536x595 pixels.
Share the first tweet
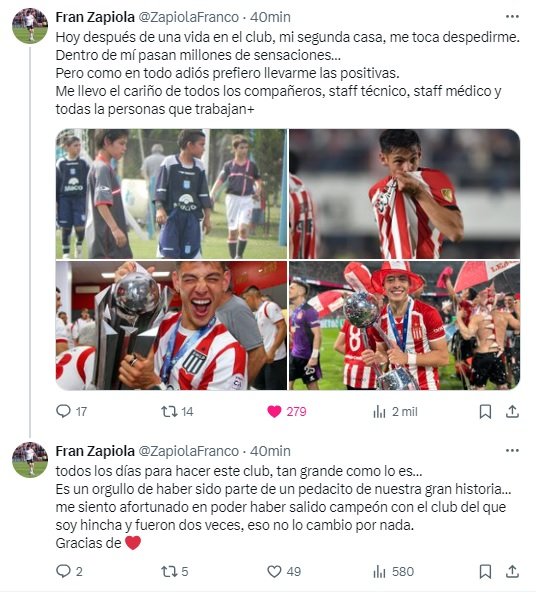(512, 411)
